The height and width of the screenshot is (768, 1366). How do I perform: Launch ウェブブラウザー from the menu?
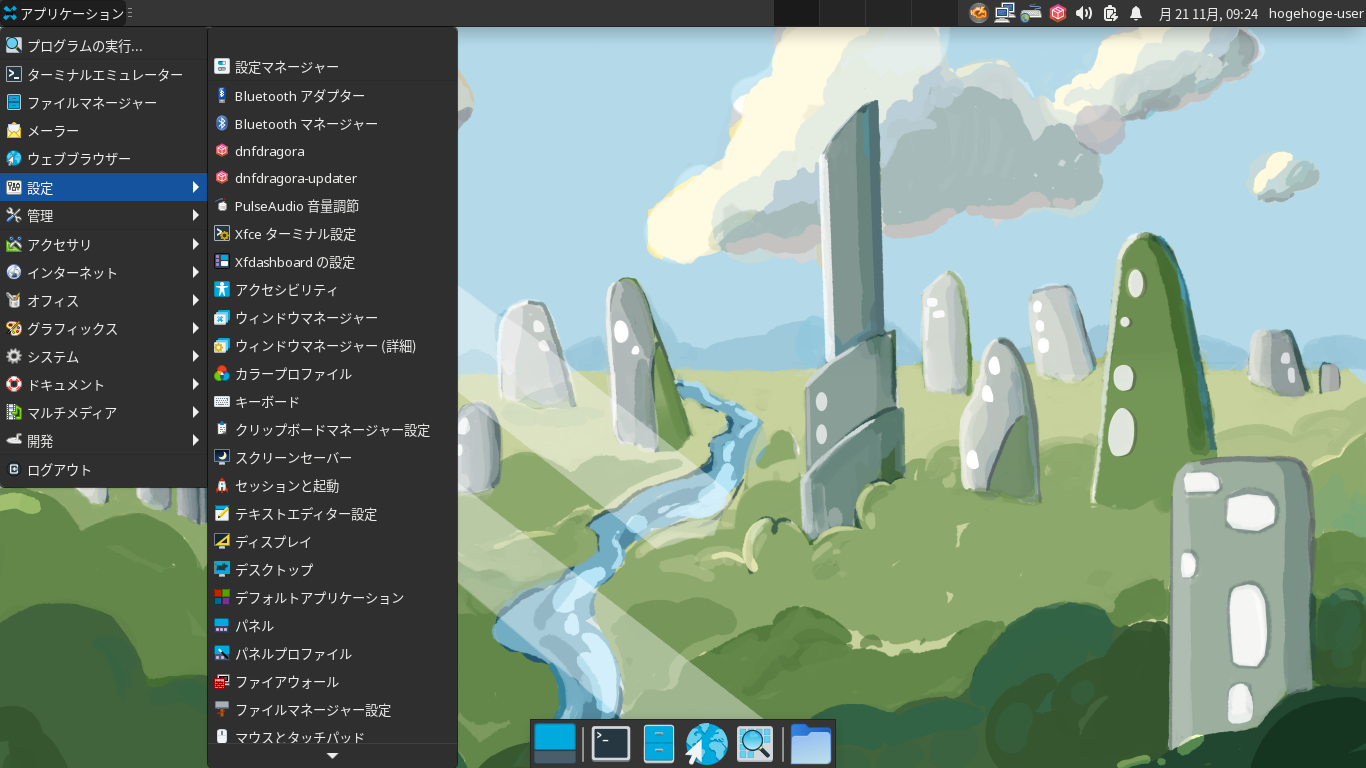pos(103,158)
